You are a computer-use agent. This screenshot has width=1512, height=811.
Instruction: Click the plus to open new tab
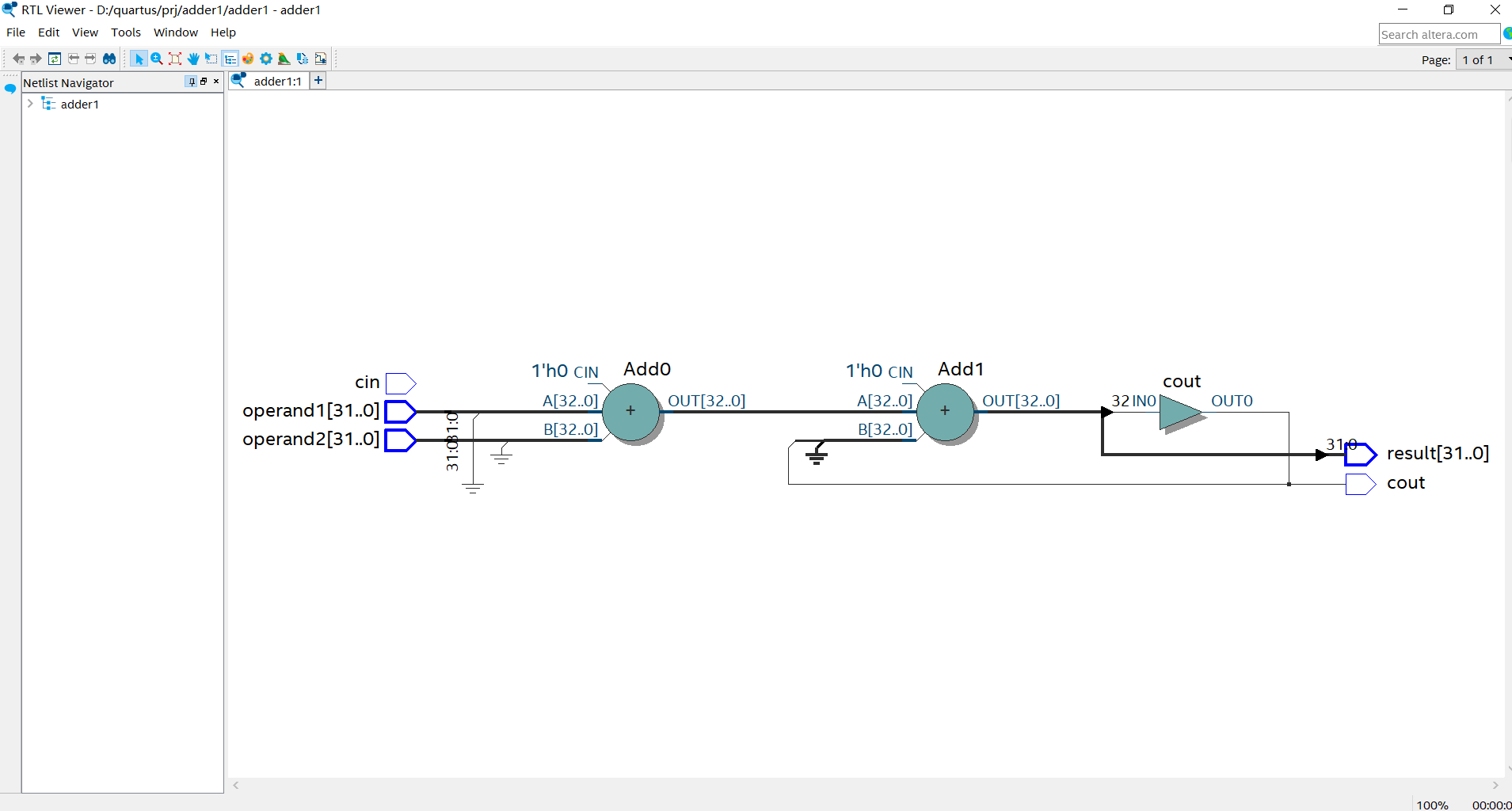pos(318,80)
